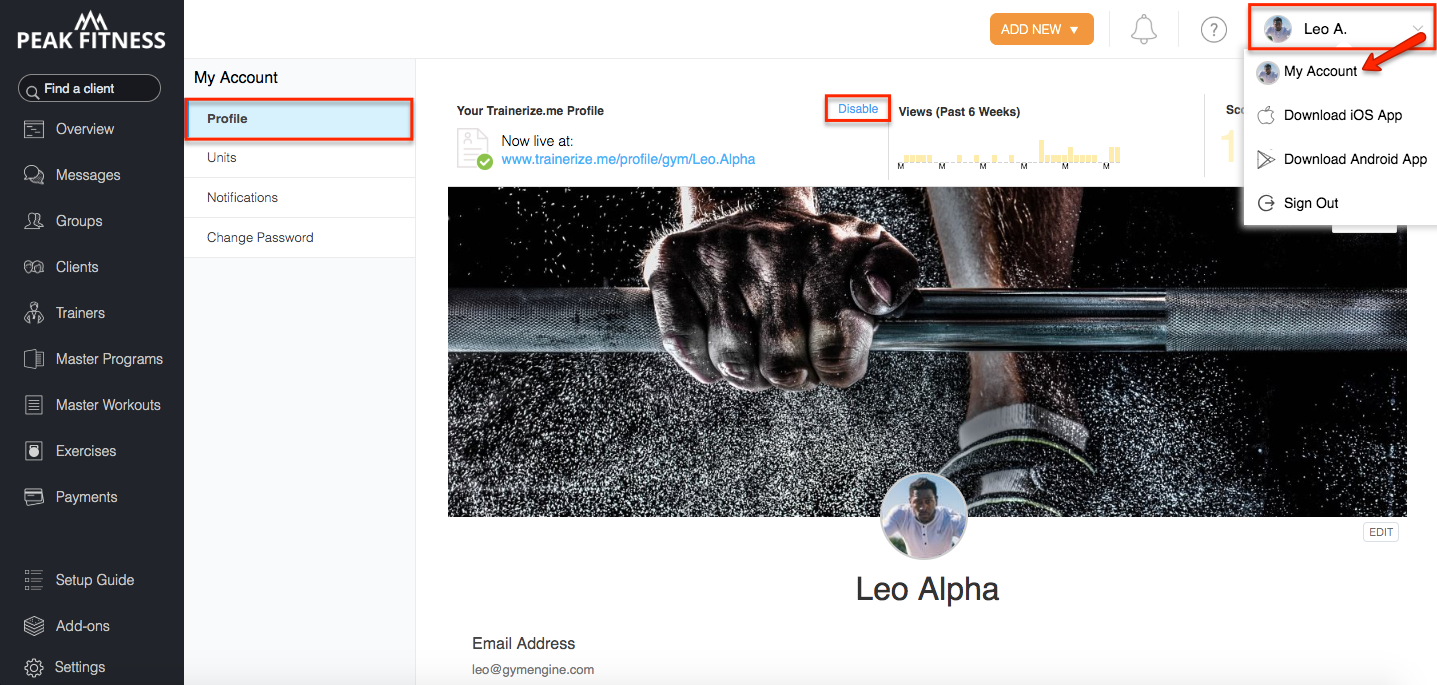1437x685 pixels.
Task: Click the Settings gear icon
Action: (x=34, y=667)
